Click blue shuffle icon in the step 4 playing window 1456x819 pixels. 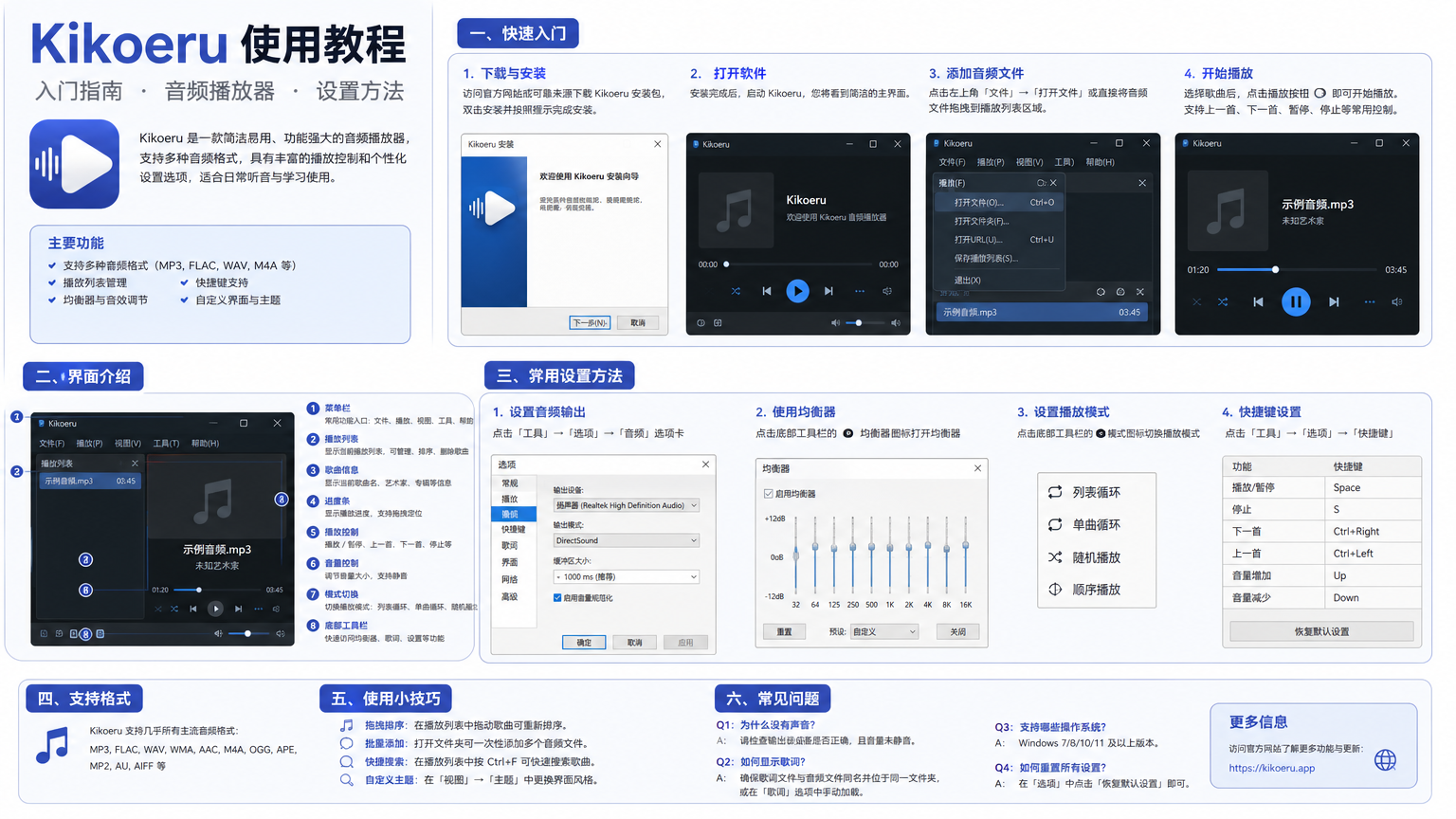(1223, 301)
